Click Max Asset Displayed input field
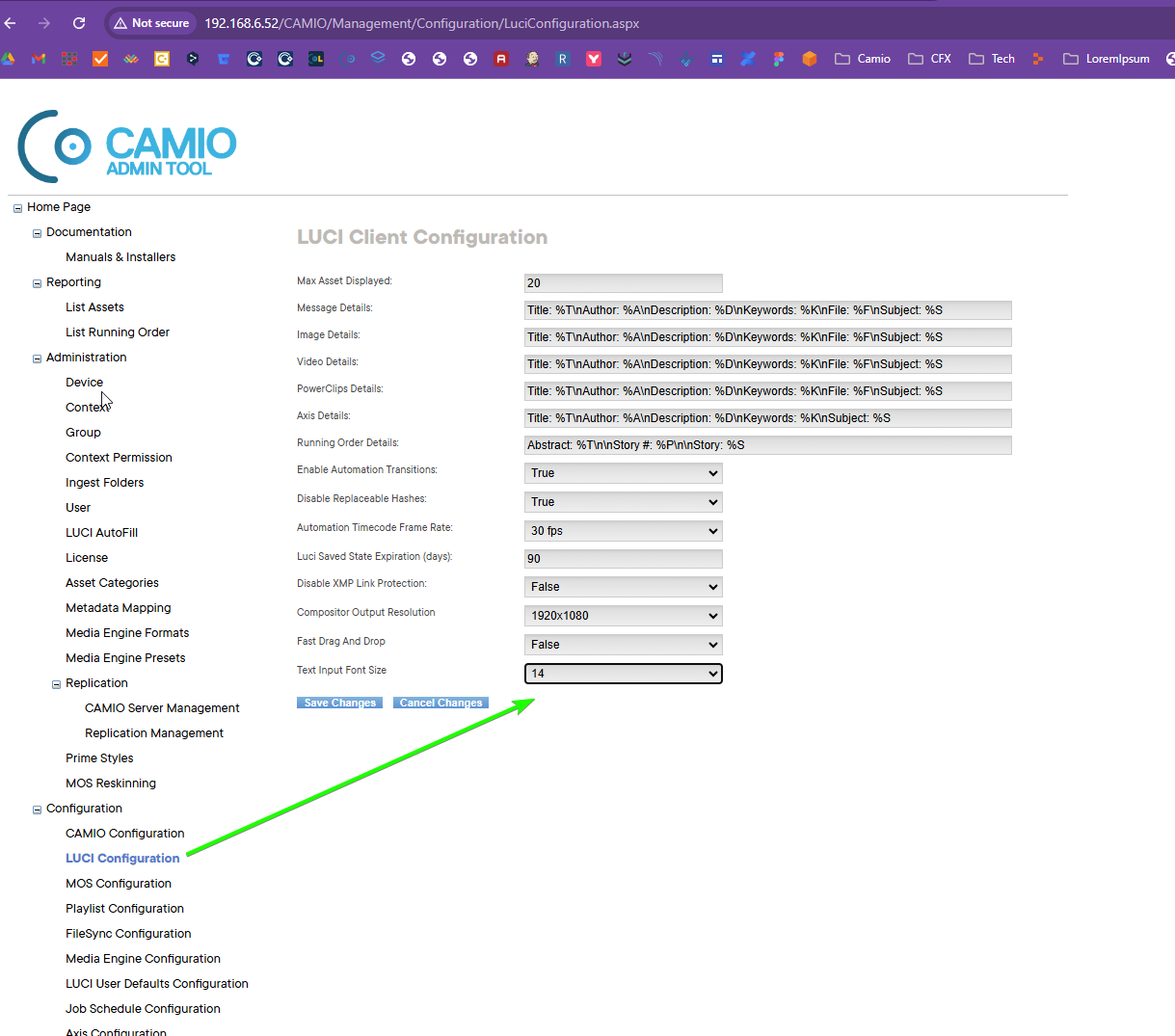Viewport: 1175px width, 1036px height. coord(624,283)
